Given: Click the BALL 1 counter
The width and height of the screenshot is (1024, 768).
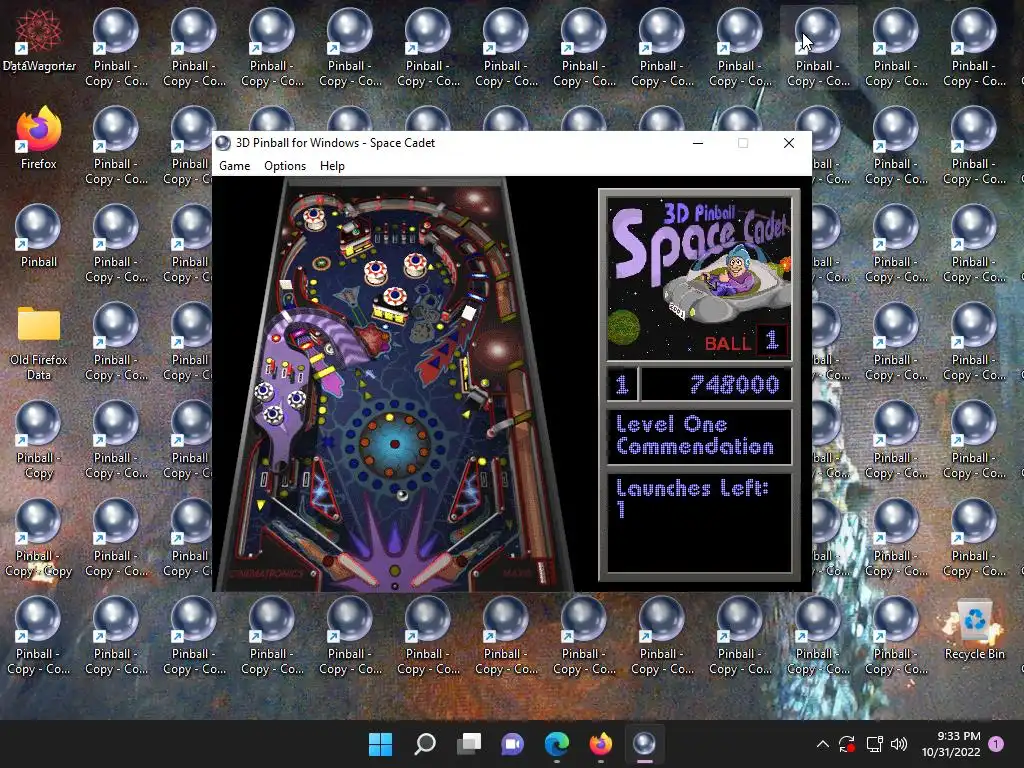Looking at the screenshot, I should 747,342.
